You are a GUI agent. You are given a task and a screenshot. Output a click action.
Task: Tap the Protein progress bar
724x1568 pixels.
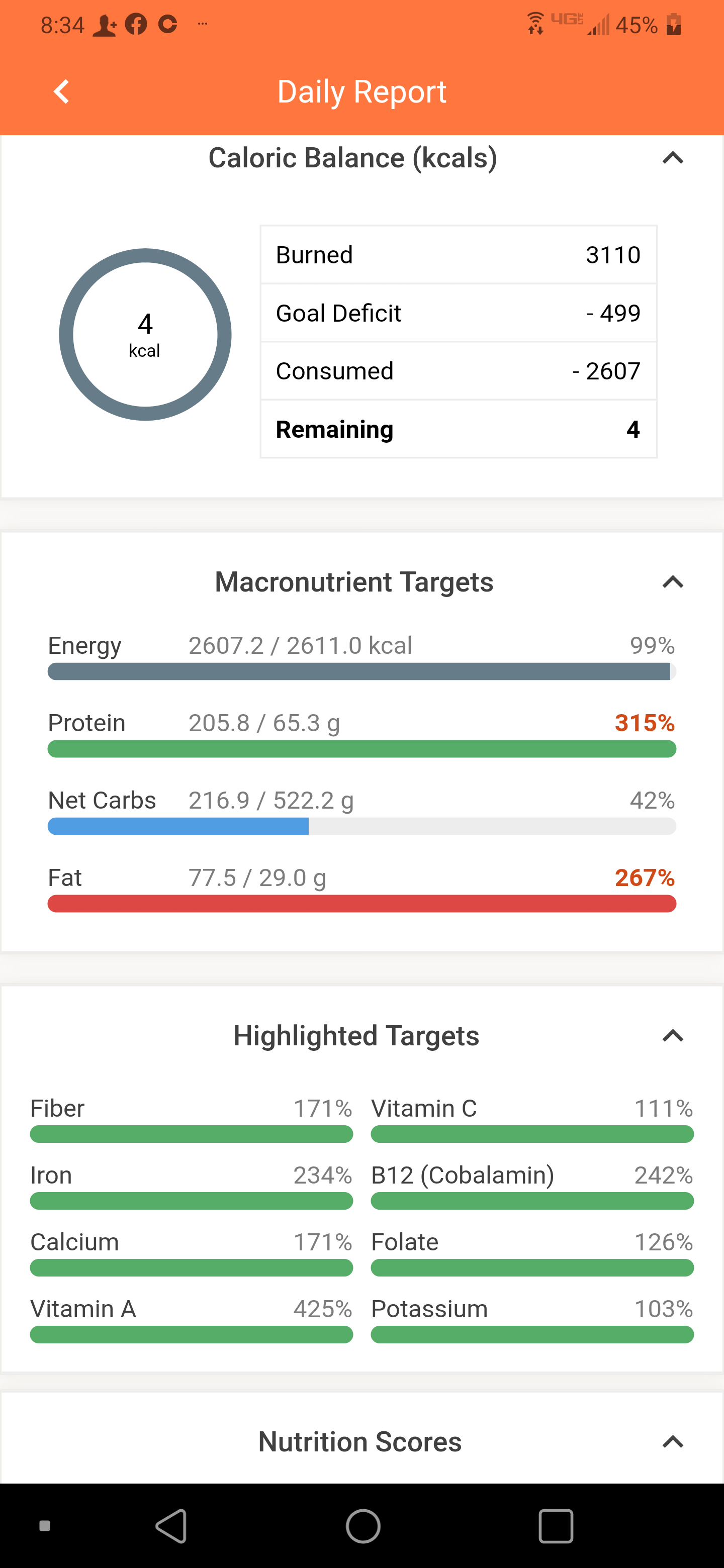tap(361, 749)
